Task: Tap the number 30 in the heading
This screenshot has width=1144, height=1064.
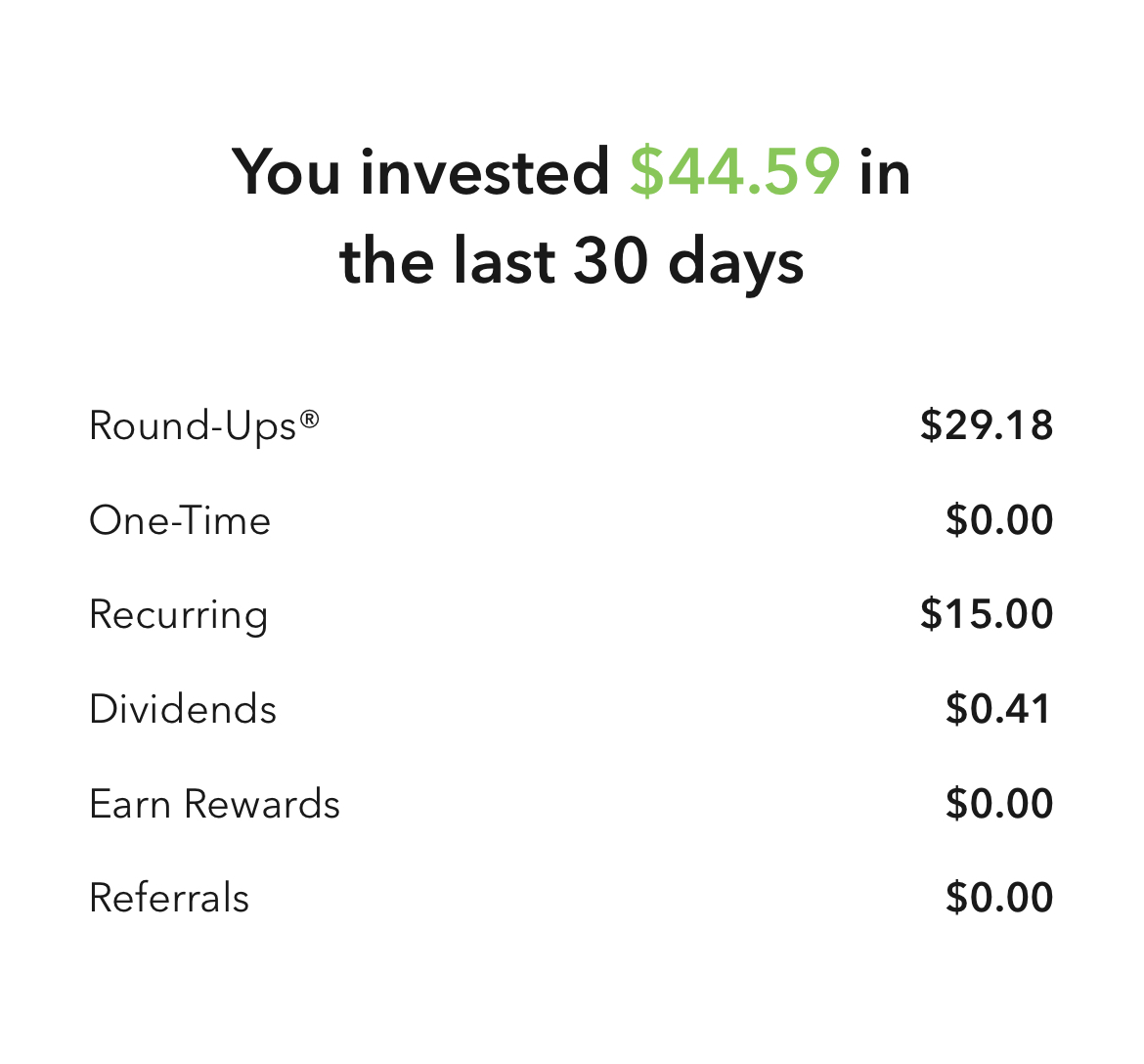Action: (611, 261)
